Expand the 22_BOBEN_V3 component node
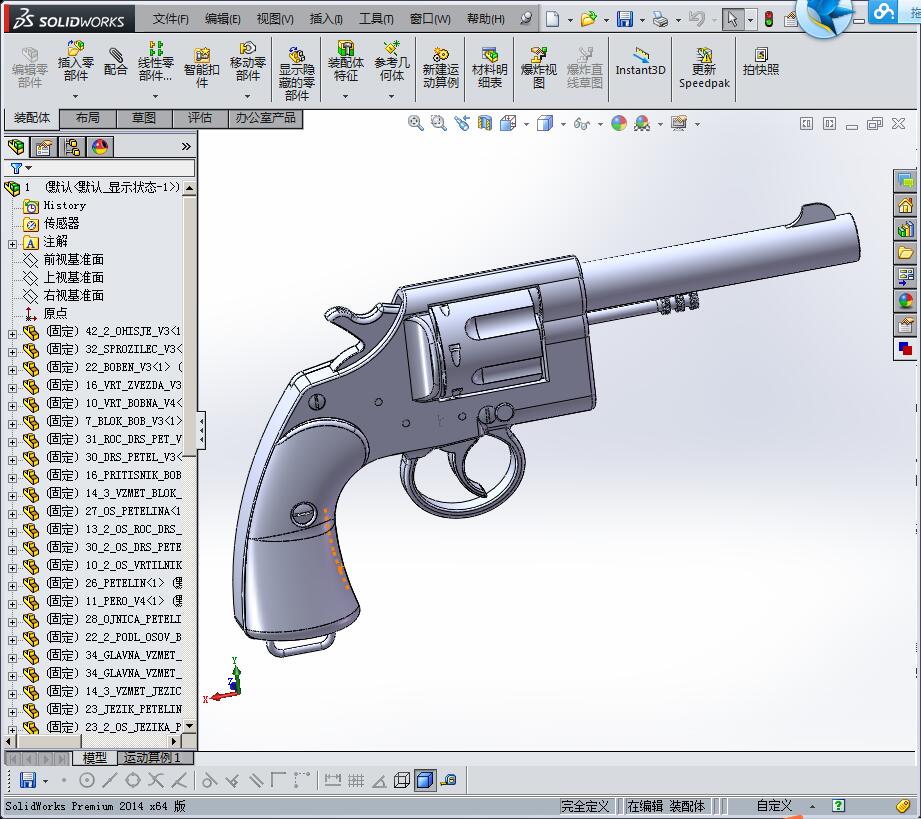The height and width of the screenshot is (819, 921). pos(12,370)
